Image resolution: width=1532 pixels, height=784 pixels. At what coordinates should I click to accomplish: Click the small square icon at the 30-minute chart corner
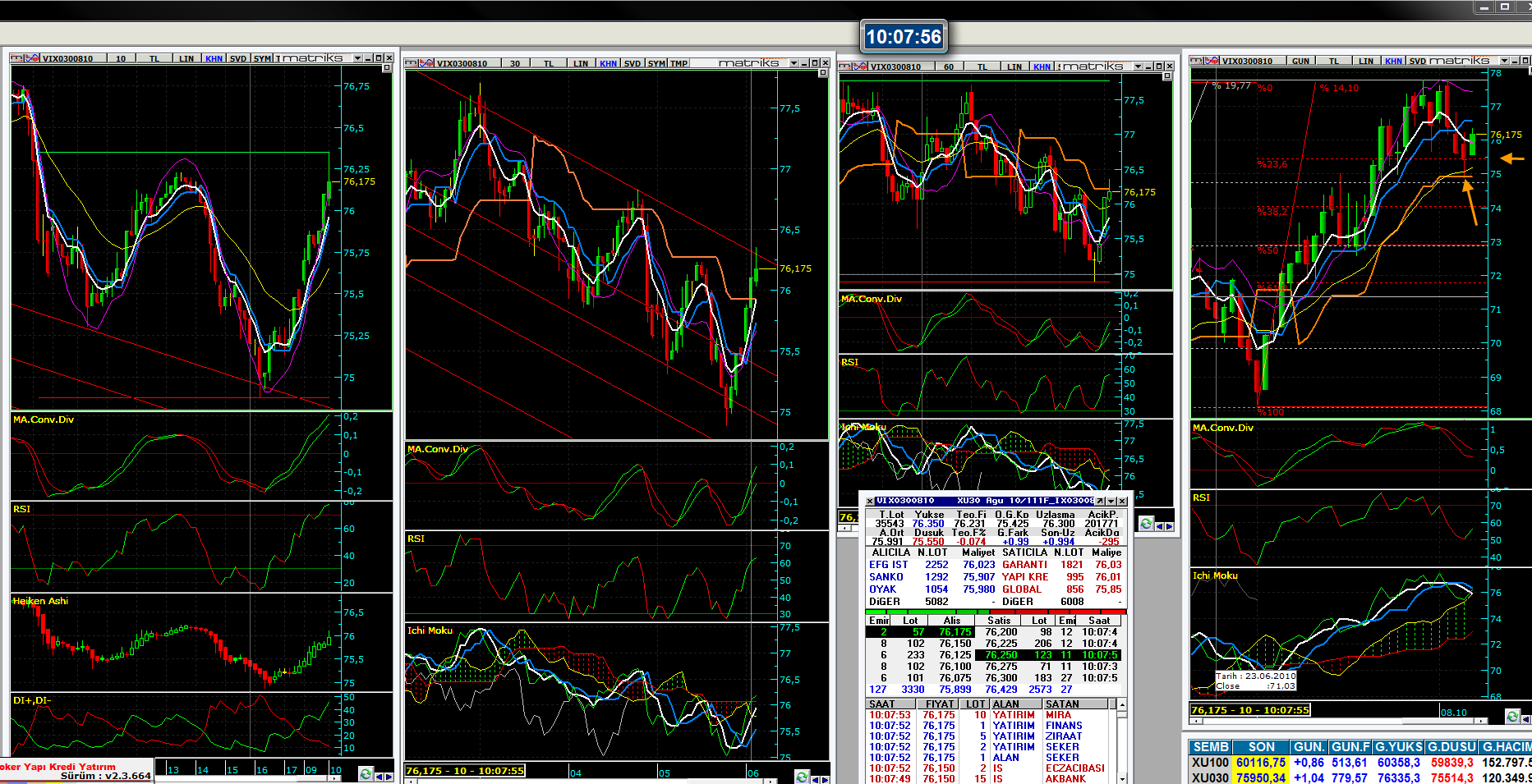coord(822,73)
